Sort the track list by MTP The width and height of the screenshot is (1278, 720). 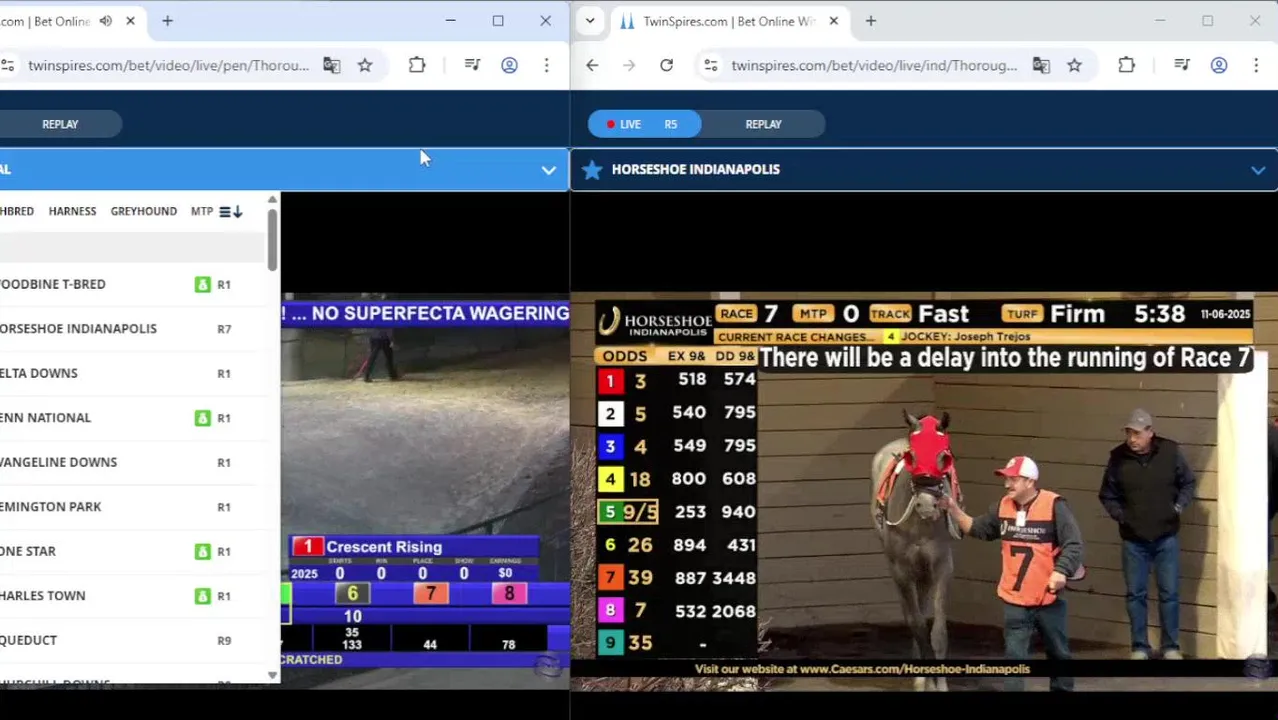click(x=201, y=211)
